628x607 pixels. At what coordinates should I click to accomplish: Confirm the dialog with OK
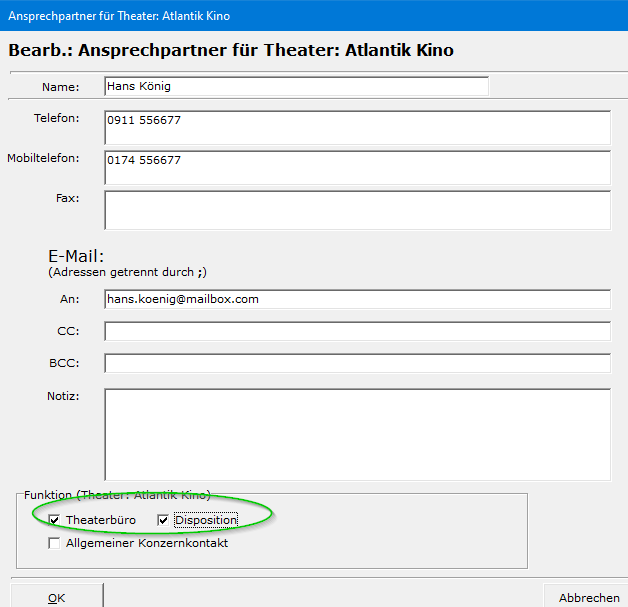(56, 597)
